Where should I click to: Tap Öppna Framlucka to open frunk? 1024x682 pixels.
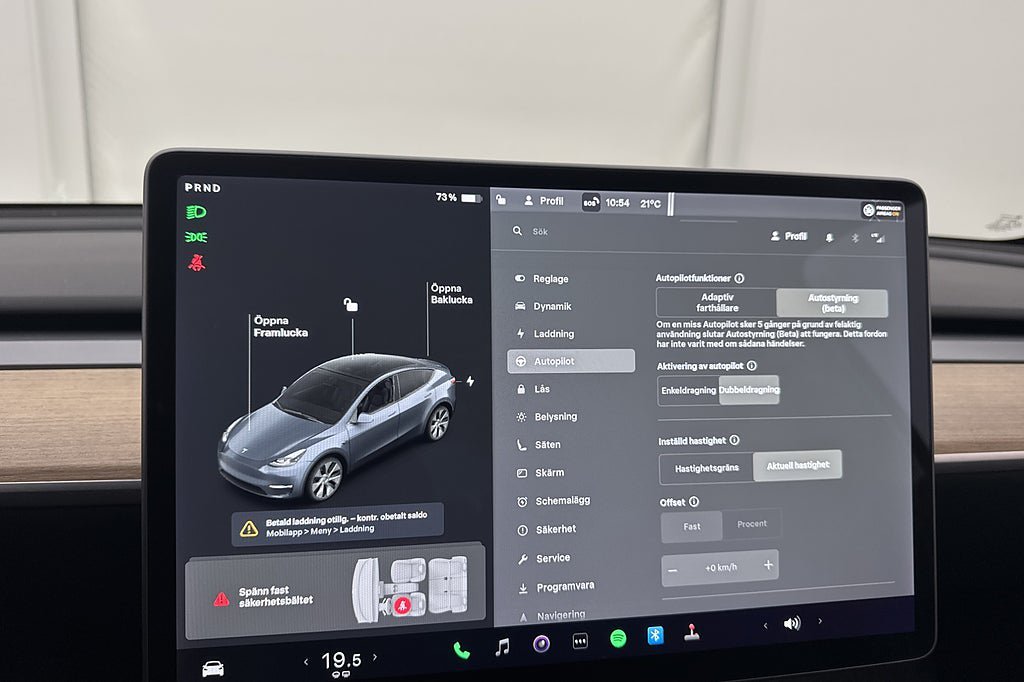click(280, 326)
